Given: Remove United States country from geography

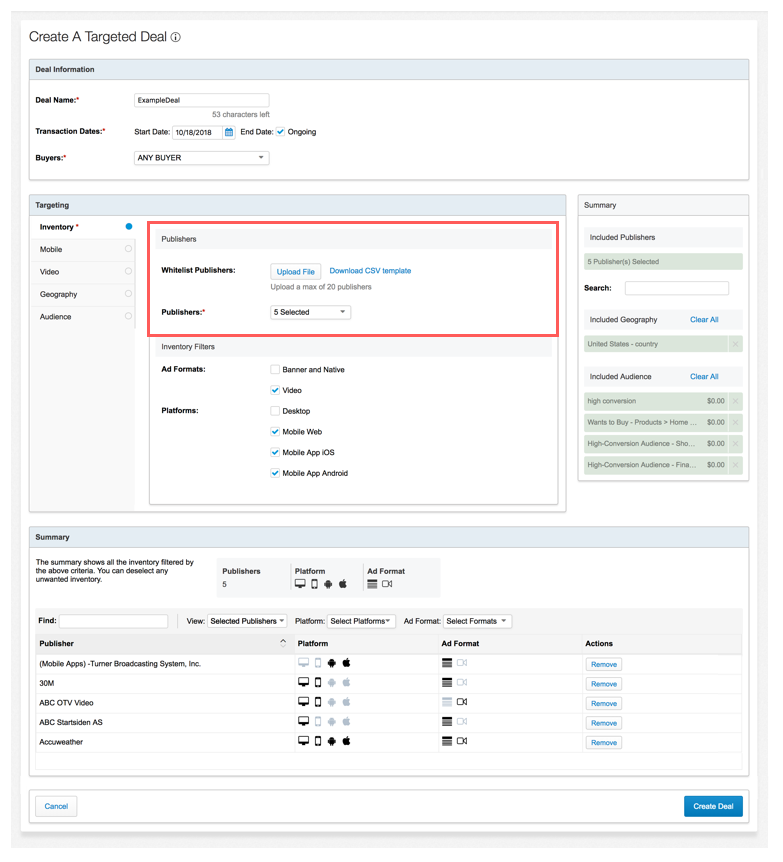Looking at the screenshot, I should (x=736, y=344).
